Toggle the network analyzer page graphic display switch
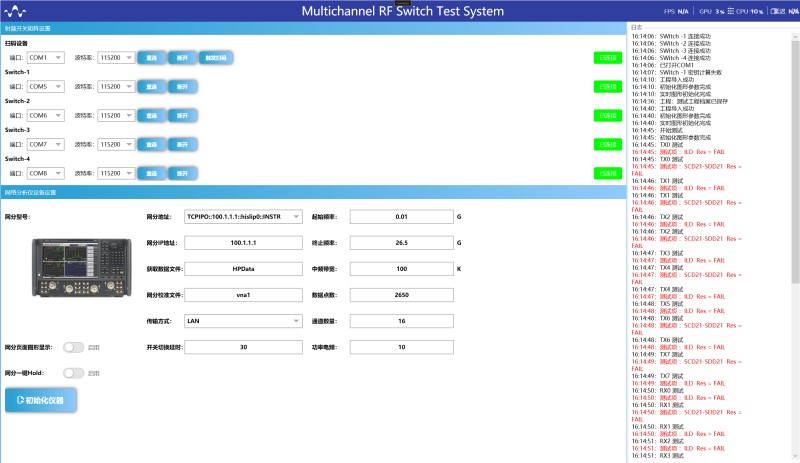 74,347
